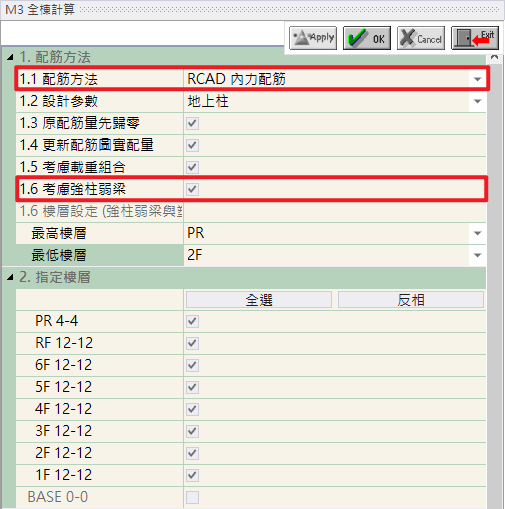The height and width of the screenshot is (509, 505).
Task: Uncheck the PR 4-4 floor checkbox
Action: (192, 321)
